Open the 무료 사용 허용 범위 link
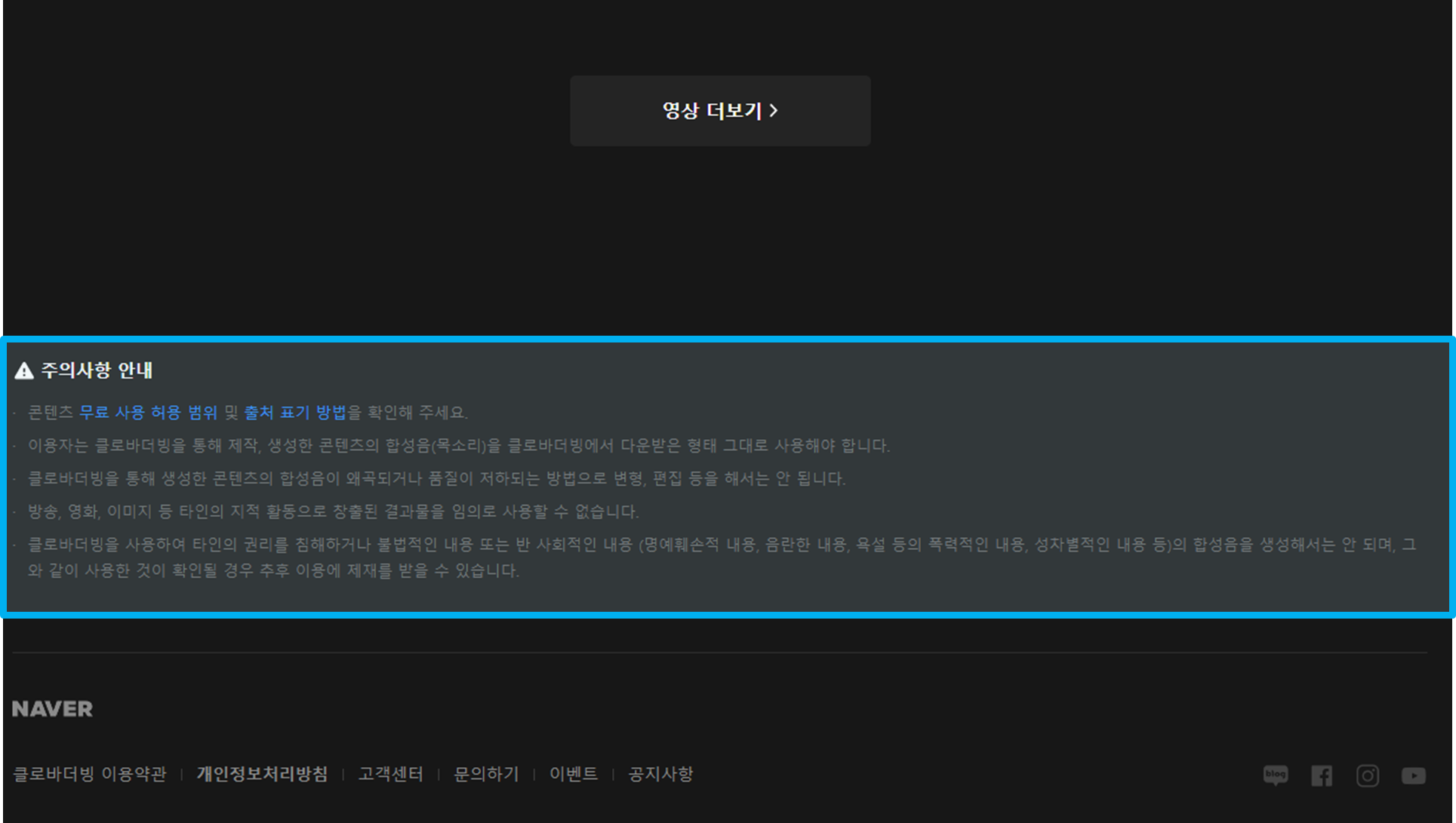Image resolution: width=1456 pixels, height=823 pixels. click(x=148, y=413)
